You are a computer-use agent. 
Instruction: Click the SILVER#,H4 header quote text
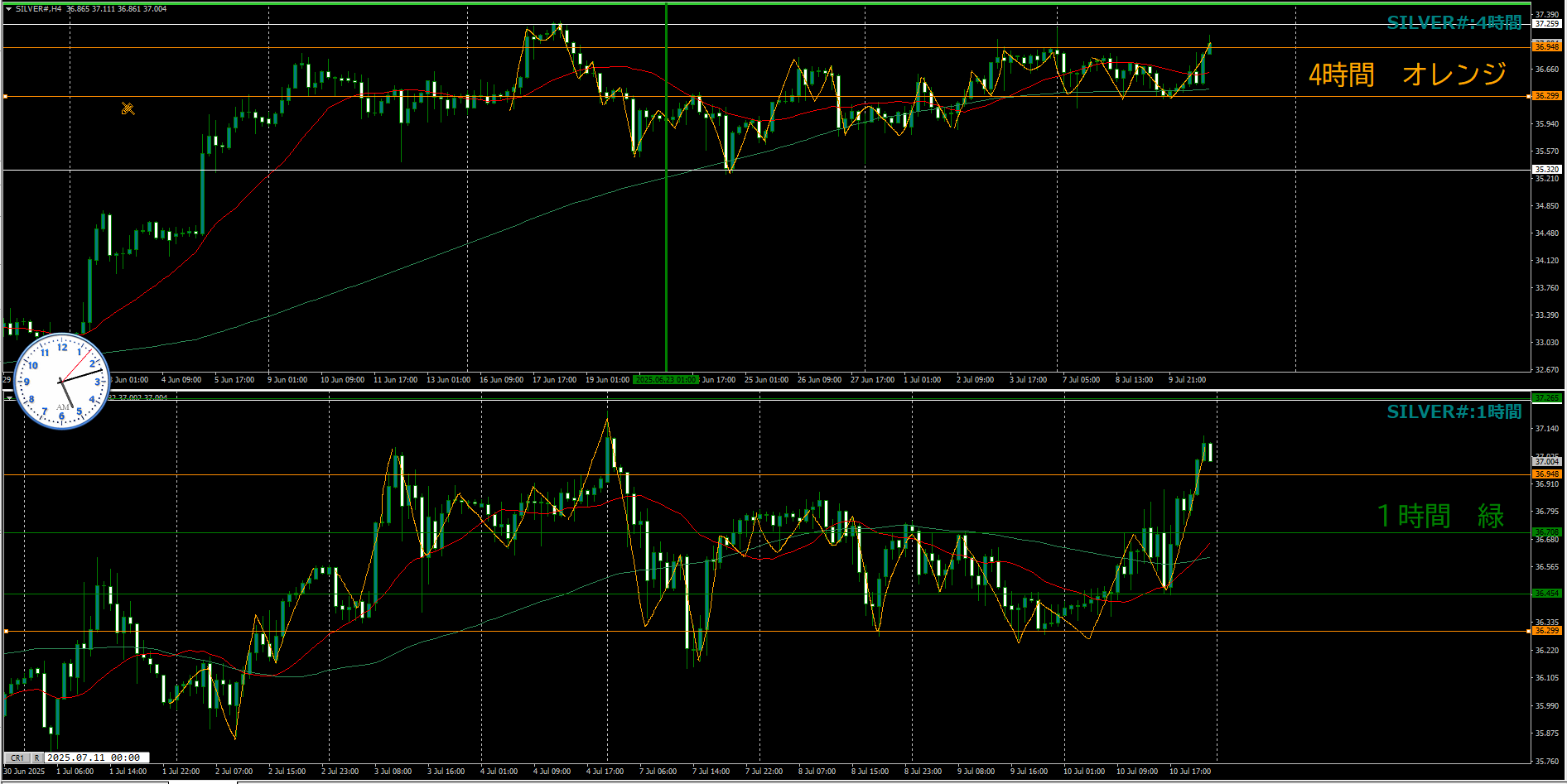(91, 9)
